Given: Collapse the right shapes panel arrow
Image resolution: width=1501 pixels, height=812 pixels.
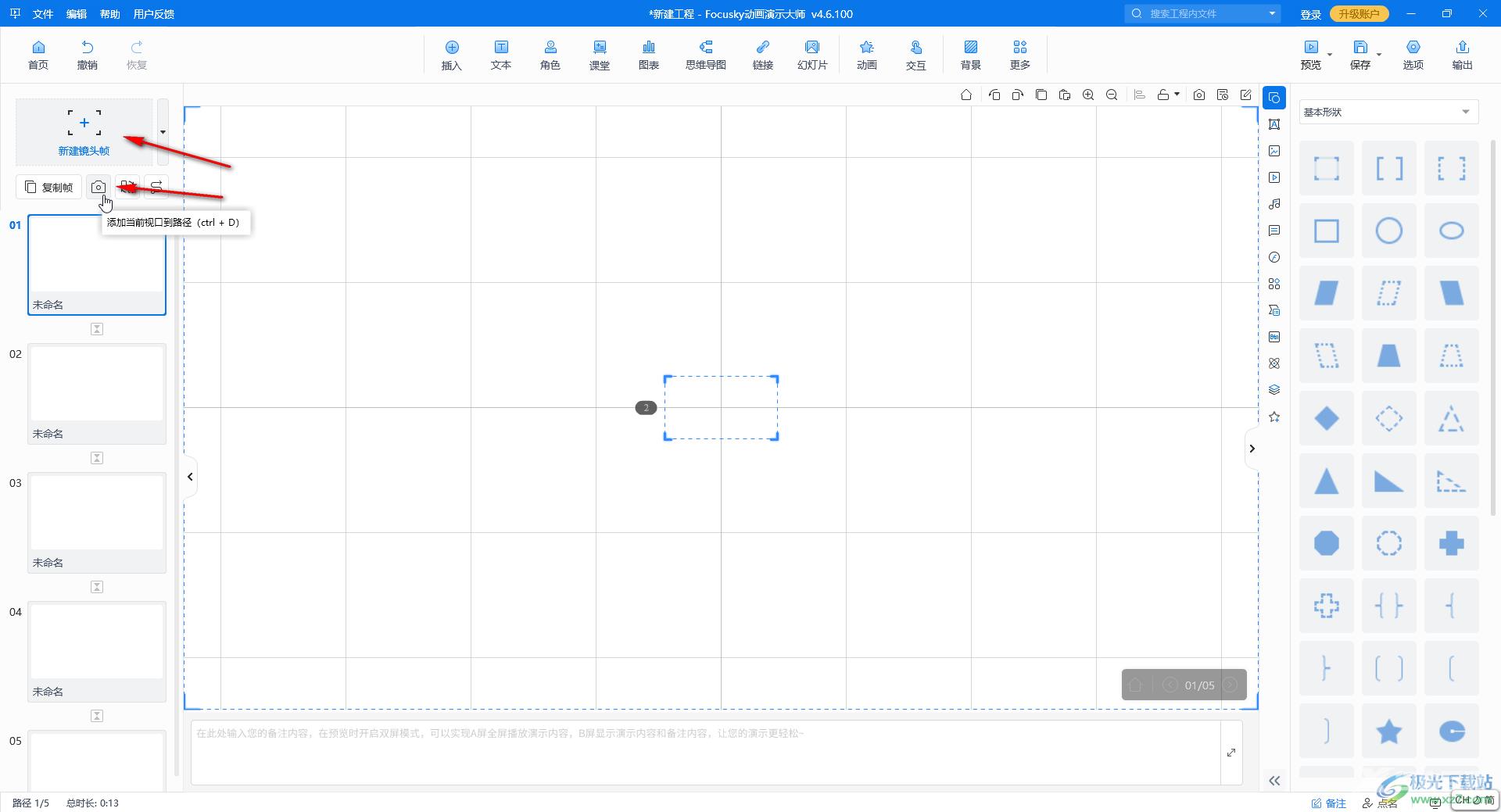Looking at the screenshot, I should 1252,449.
